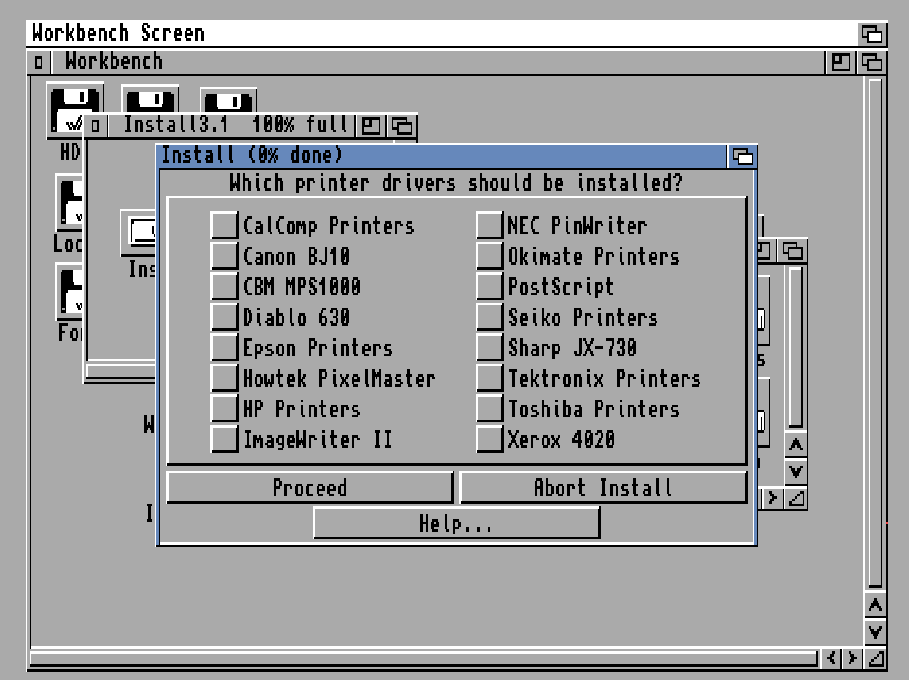Click the Workbench window zoom gadget
The image size is (909, 680).
(841, 61)
